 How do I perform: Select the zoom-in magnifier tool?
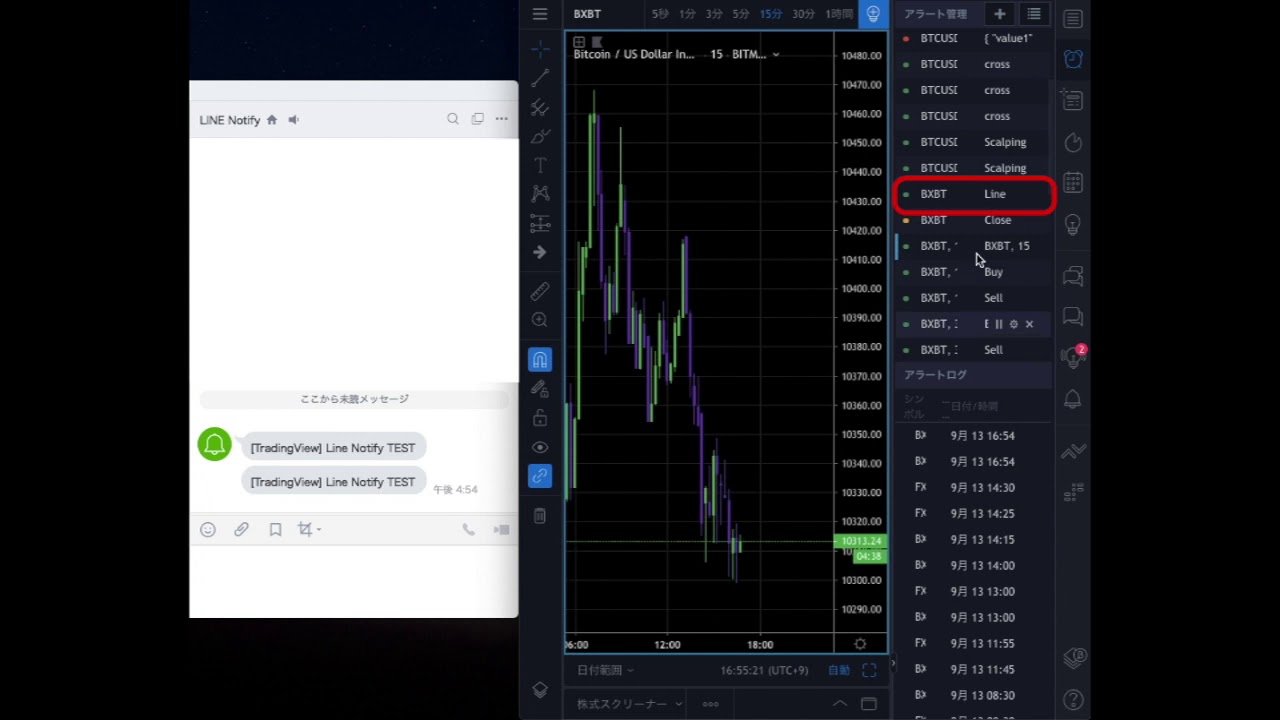click(x=540, y=320)
